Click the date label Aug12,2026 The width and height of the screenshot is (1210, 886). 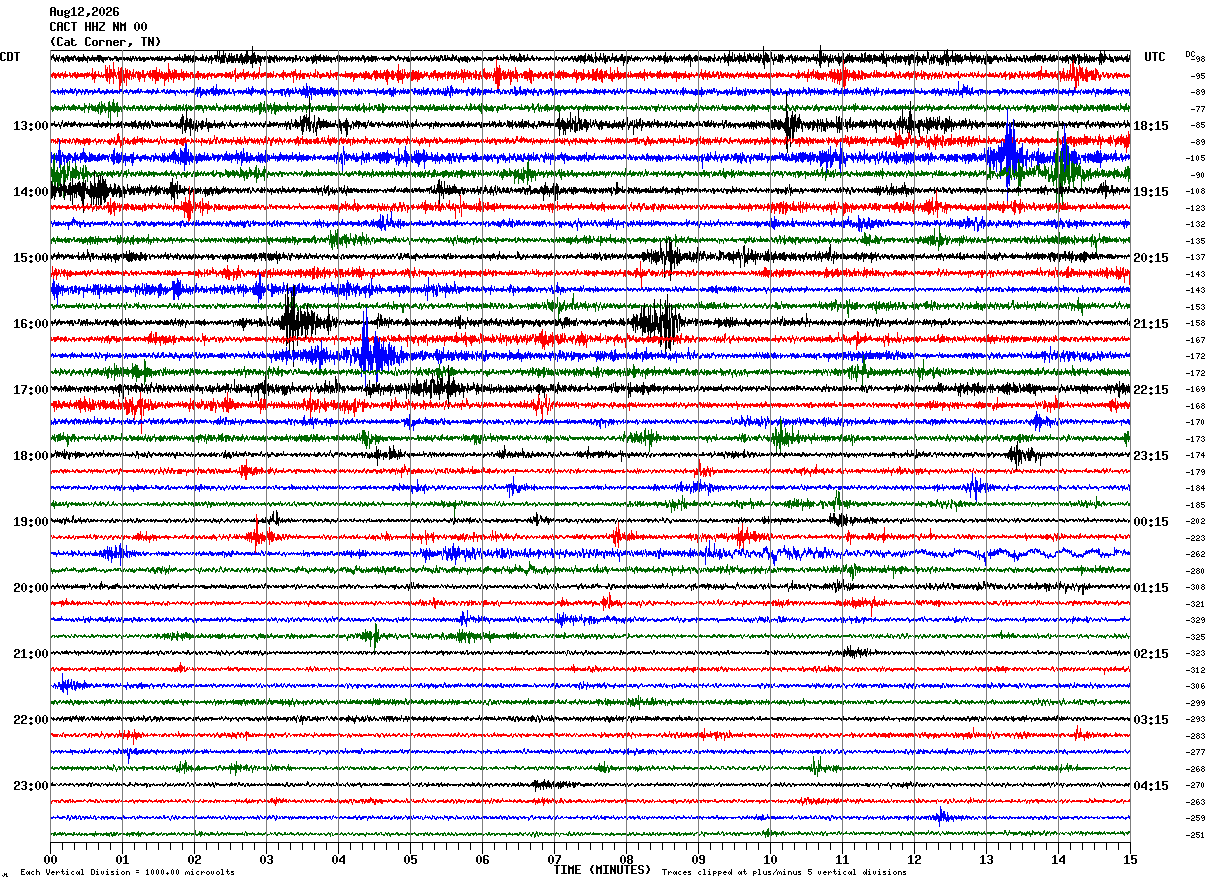coord(84,12)
